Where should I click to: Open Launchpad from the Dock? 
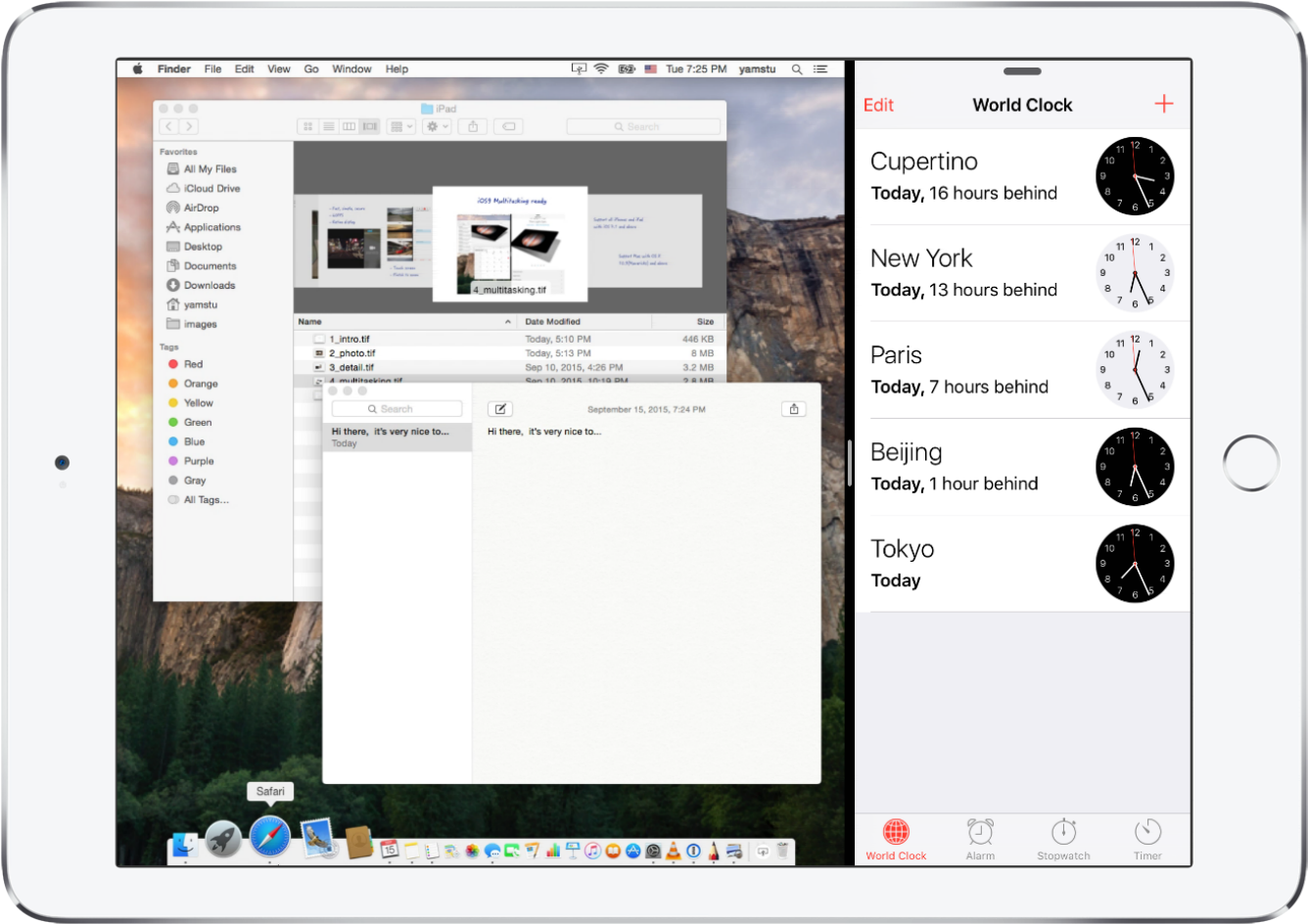223,839
